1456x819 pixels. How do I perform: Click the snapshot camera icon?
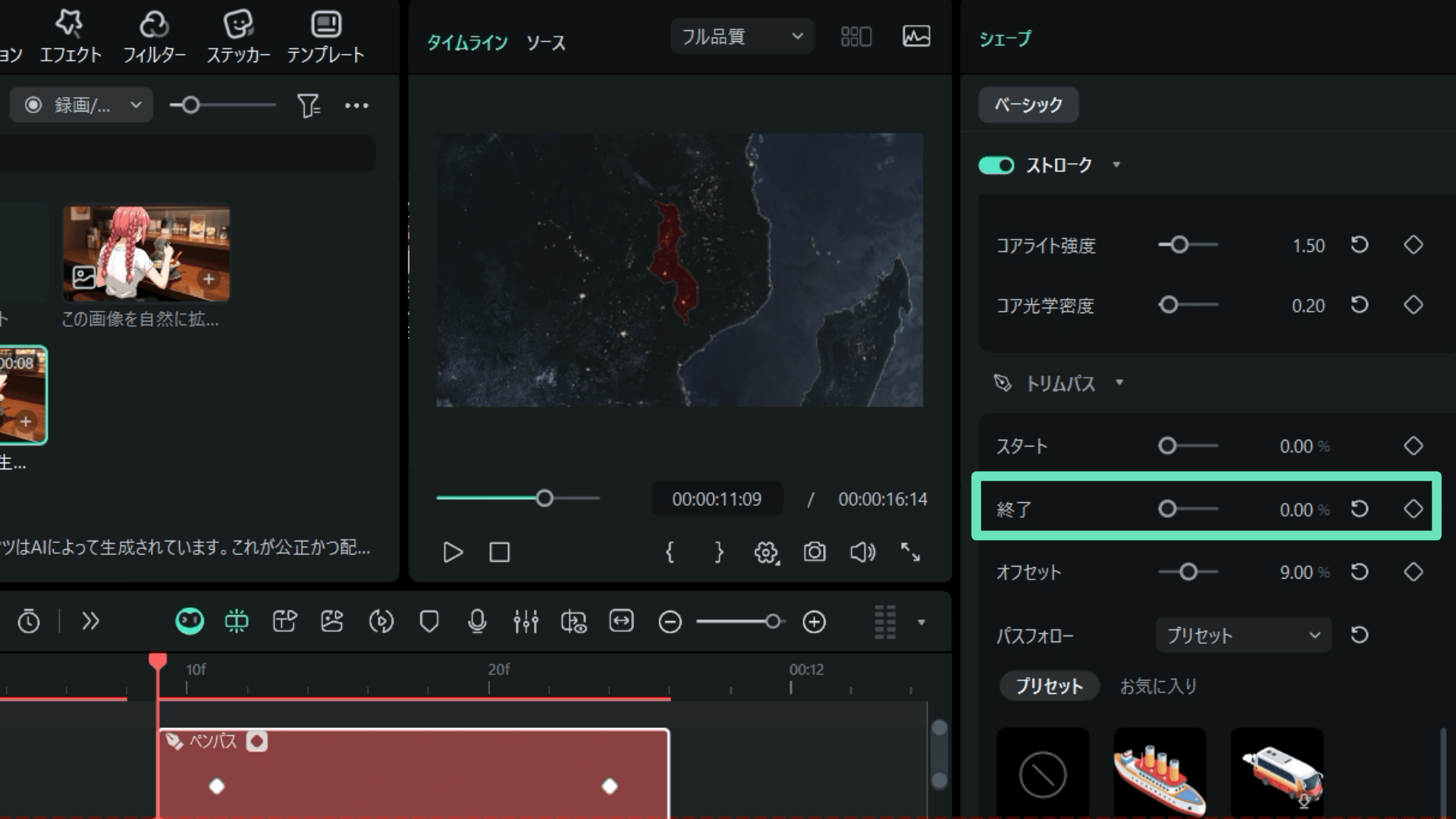point(814,552)
